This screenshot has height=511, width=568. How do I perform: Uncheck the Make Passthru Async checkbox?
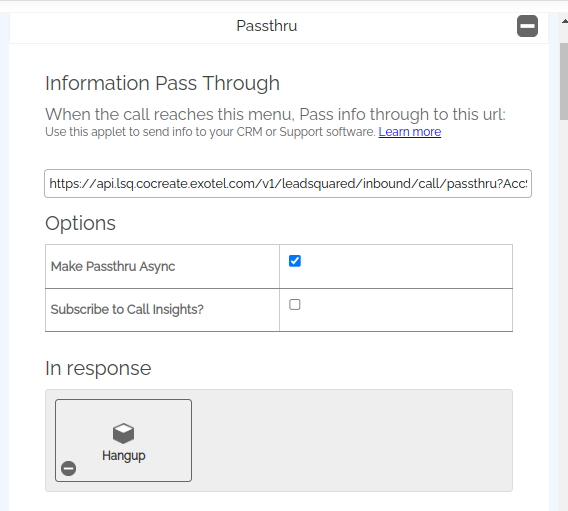(x=295, y=261)
